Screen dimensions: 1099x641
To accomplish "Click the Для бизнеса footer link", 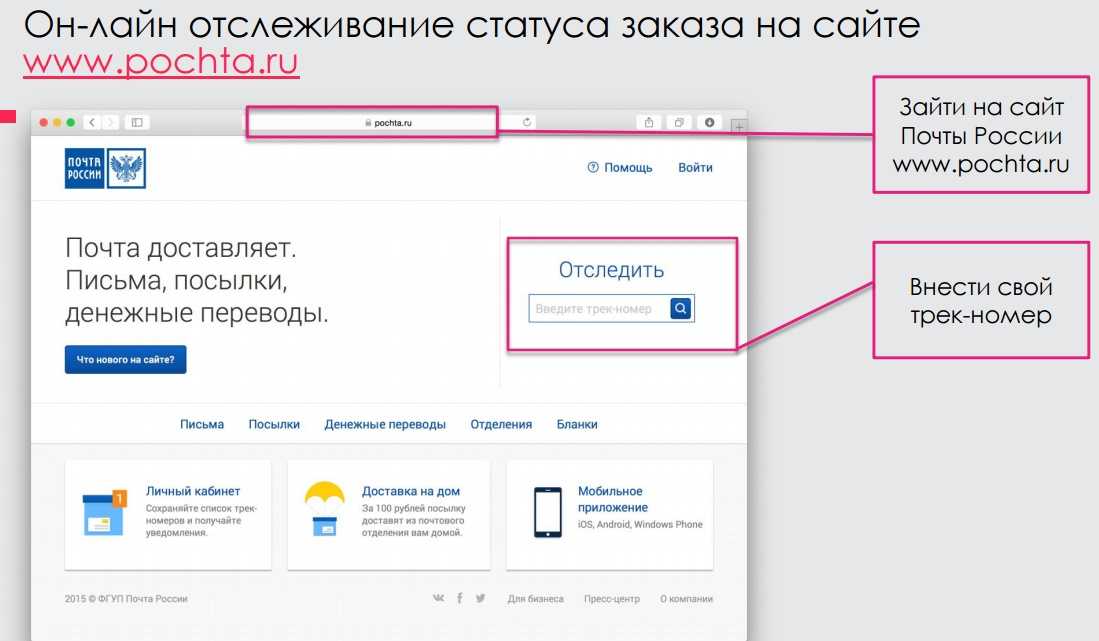I will click(535, 599).
